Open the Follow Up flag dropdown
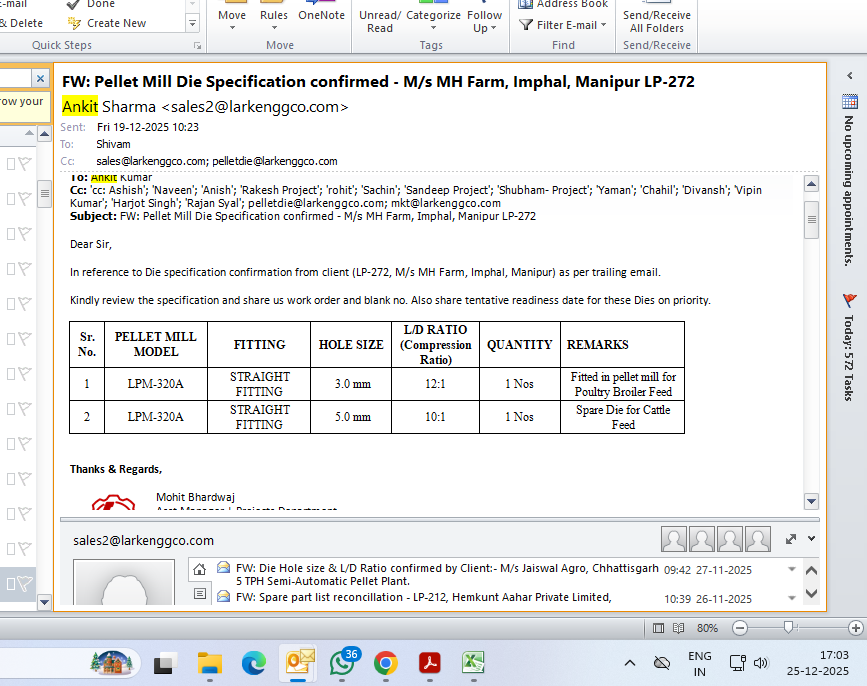 [x=485, y=20]
